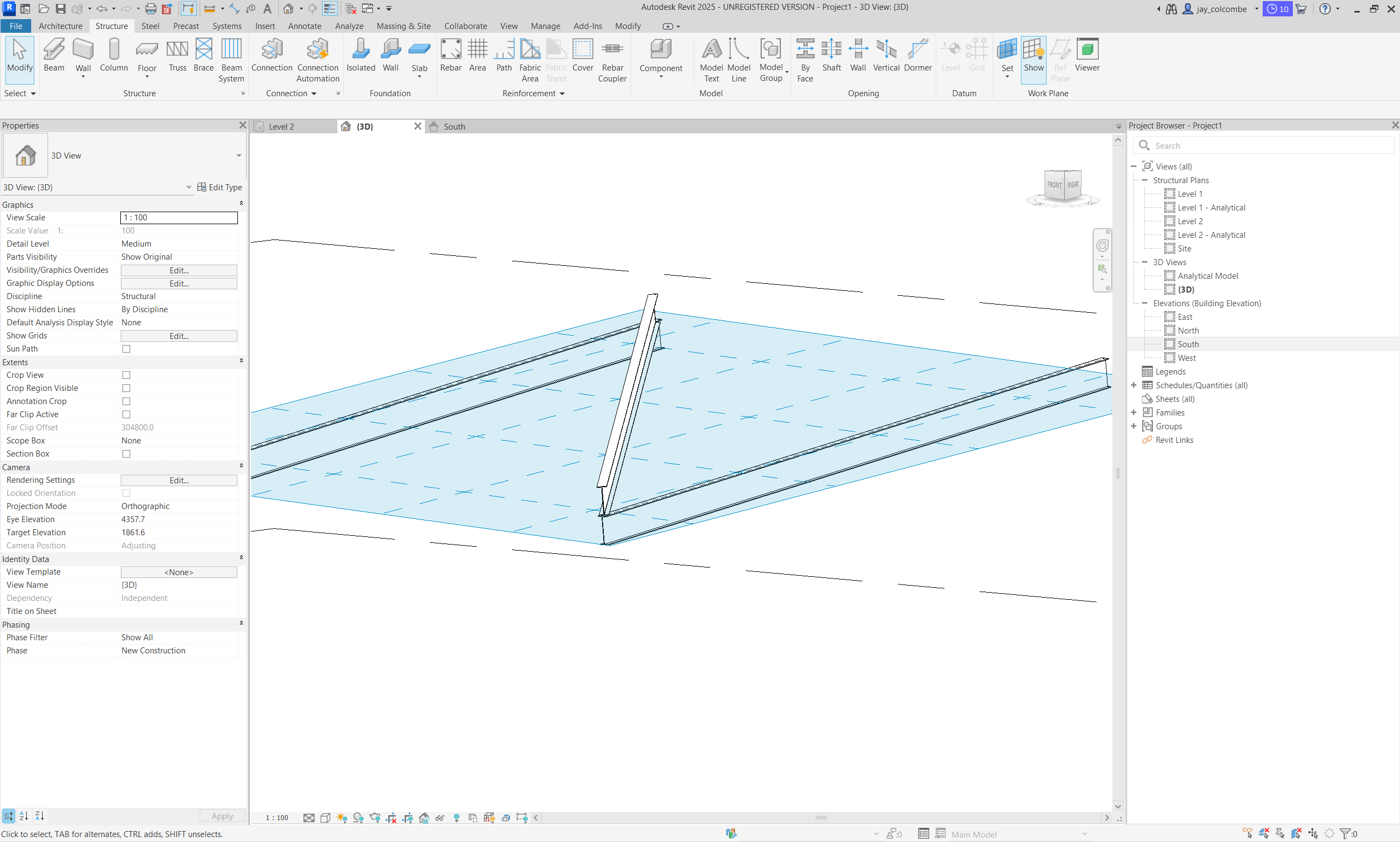Choose the Truss tool icon
The width and height of the screenshot is (1400, 842).
tap(177, 55)
